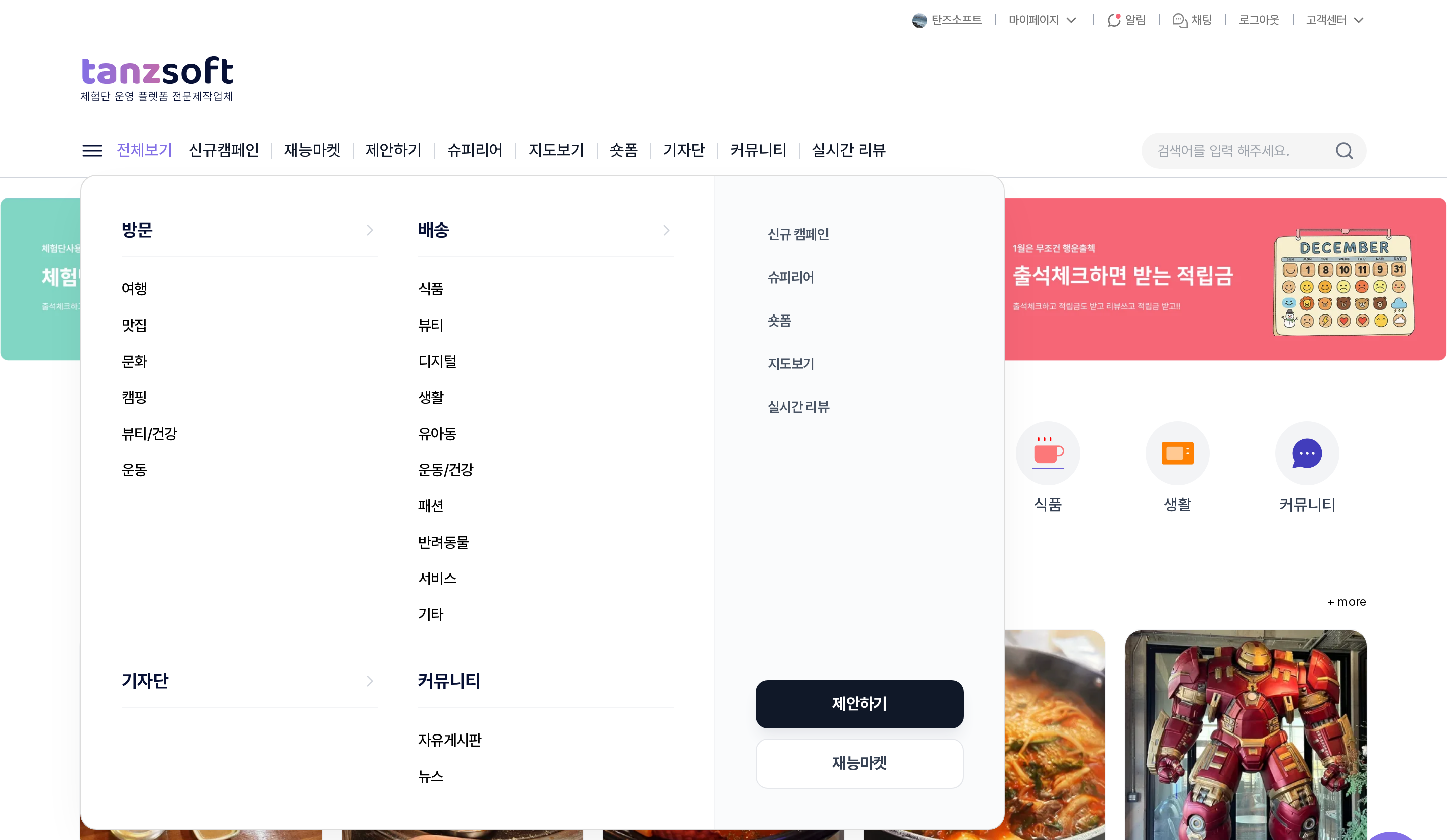Open the 배송 category heading
Image resolution: width=1447 pixels, height=840 pixels.
click(433, 230)
